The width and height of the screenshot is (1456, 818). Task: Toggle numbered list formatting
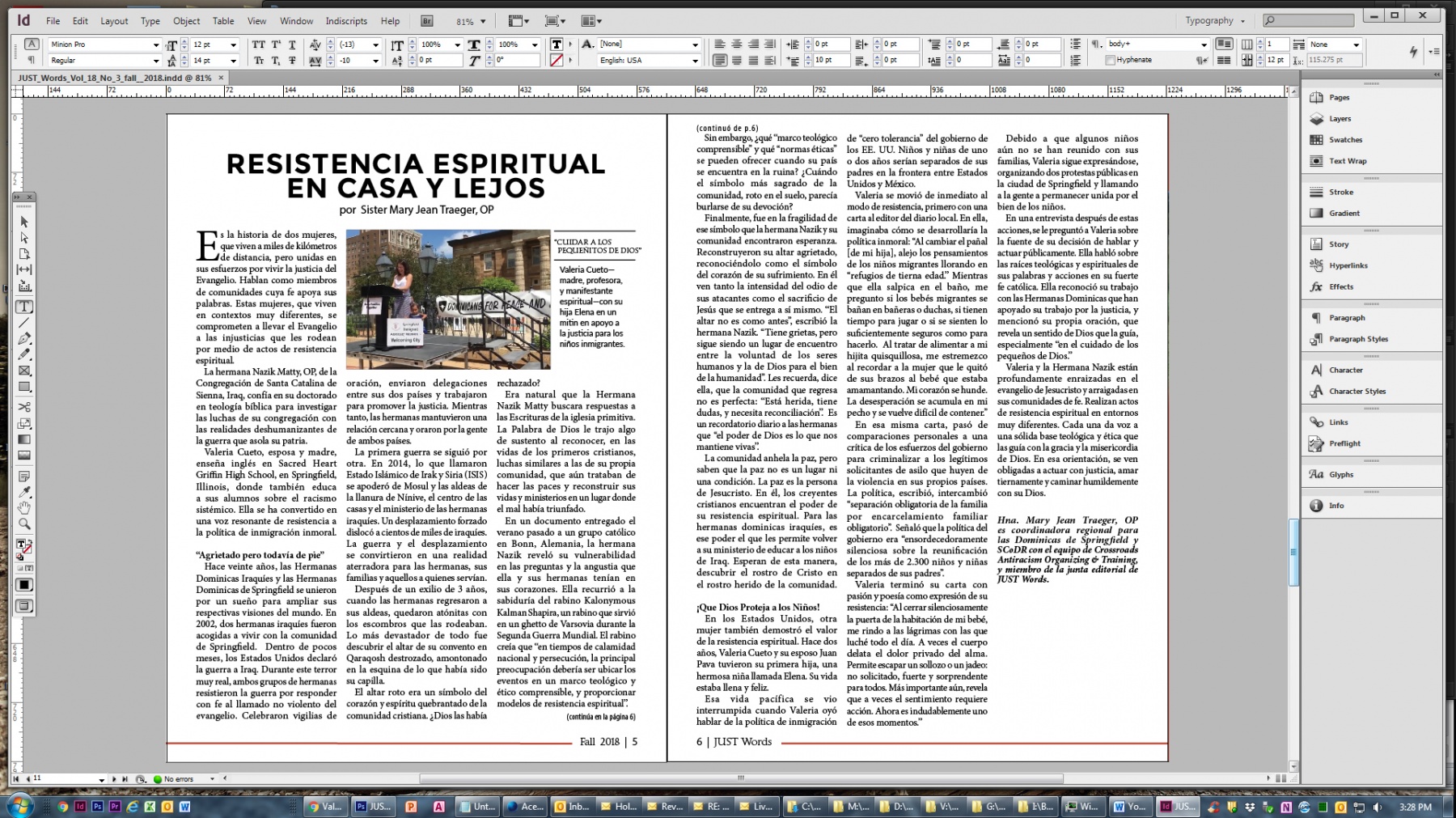pos(1075,61)
